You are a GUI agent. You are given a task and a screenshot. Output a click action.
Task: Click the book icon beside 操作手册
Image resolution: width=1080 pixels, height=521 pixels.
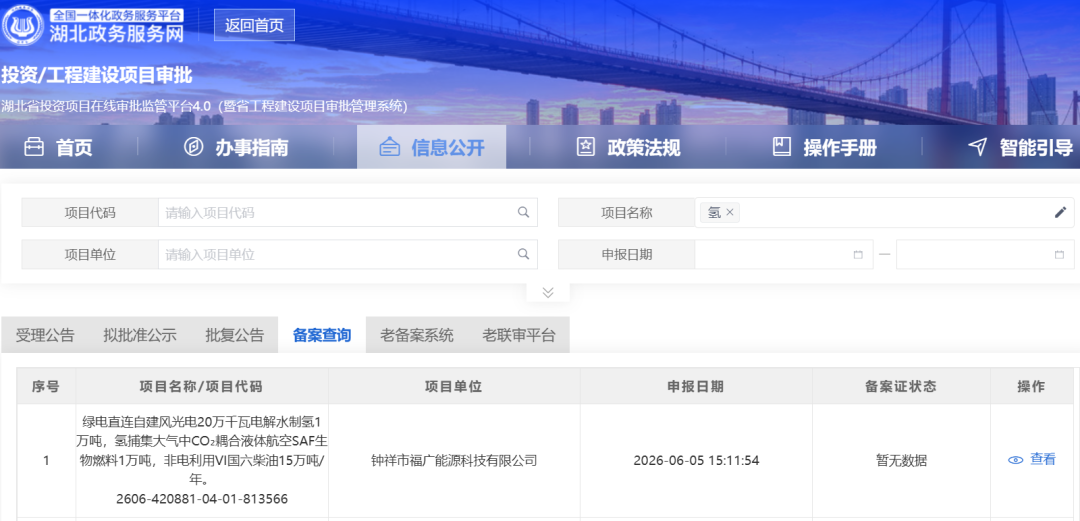click(782, 147)
